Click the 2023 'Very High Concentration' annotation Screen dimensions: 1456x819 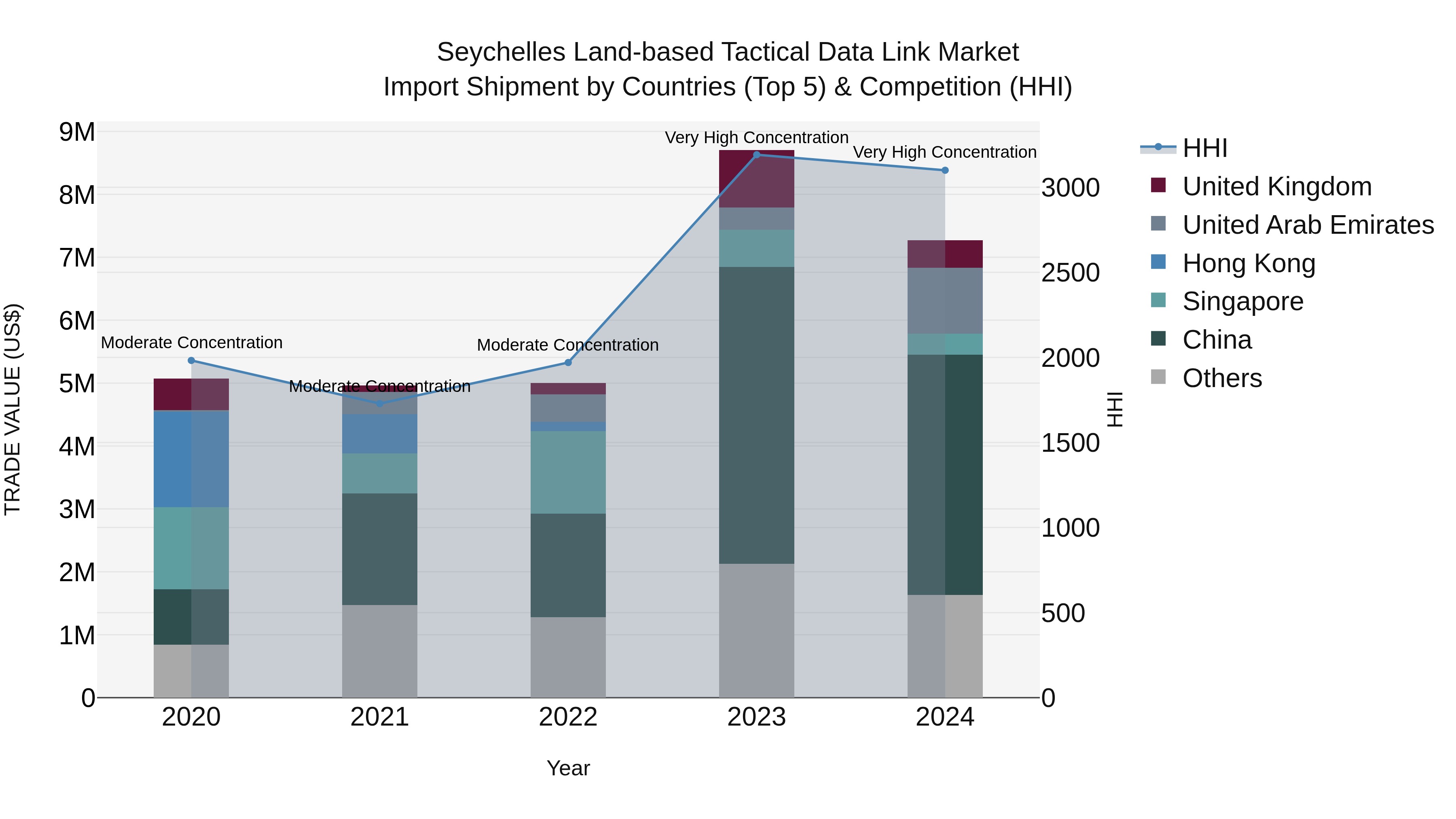[x=757, y=138]
